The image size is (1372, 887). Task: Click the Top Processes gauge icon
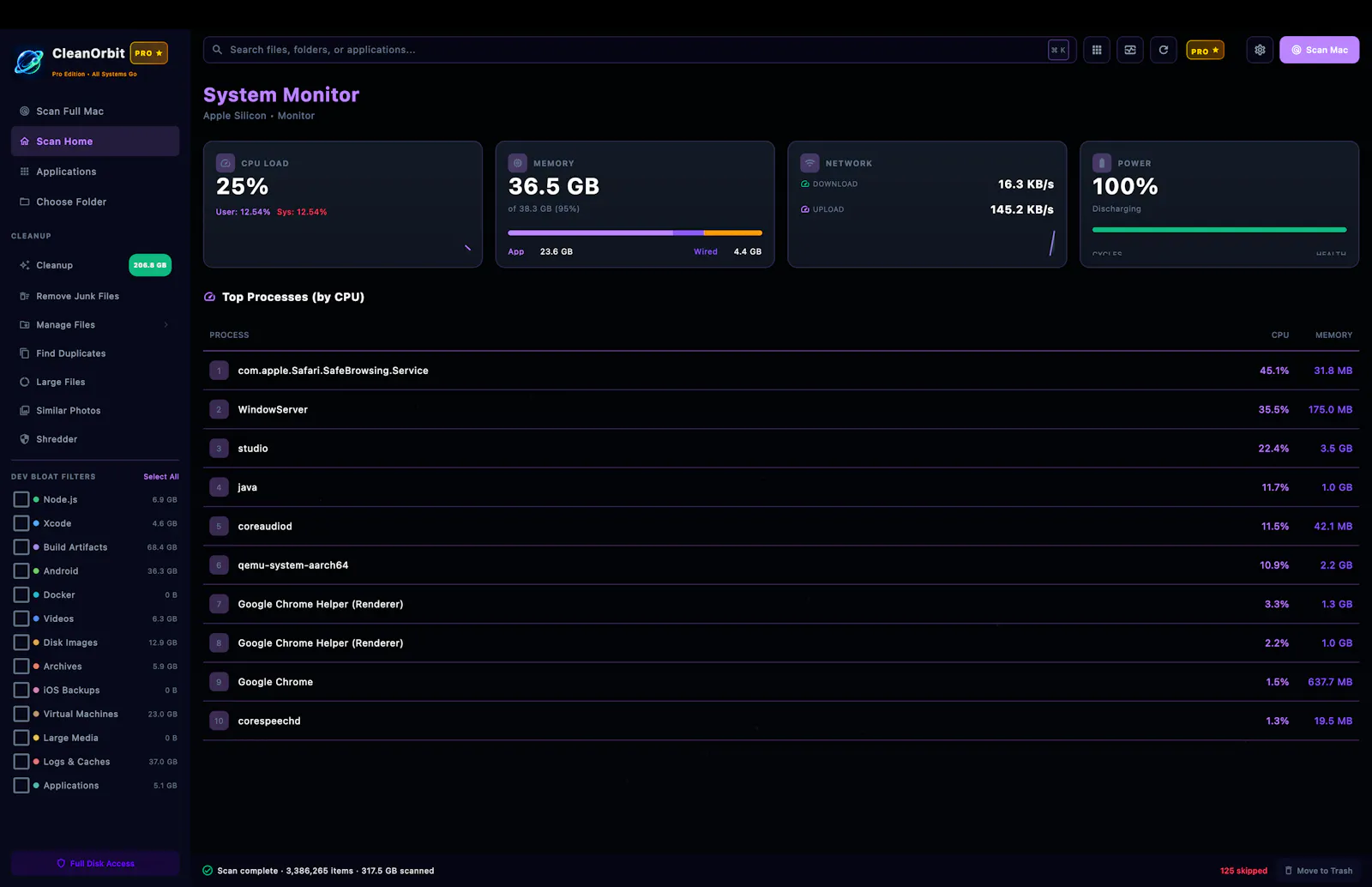point(209,297)
